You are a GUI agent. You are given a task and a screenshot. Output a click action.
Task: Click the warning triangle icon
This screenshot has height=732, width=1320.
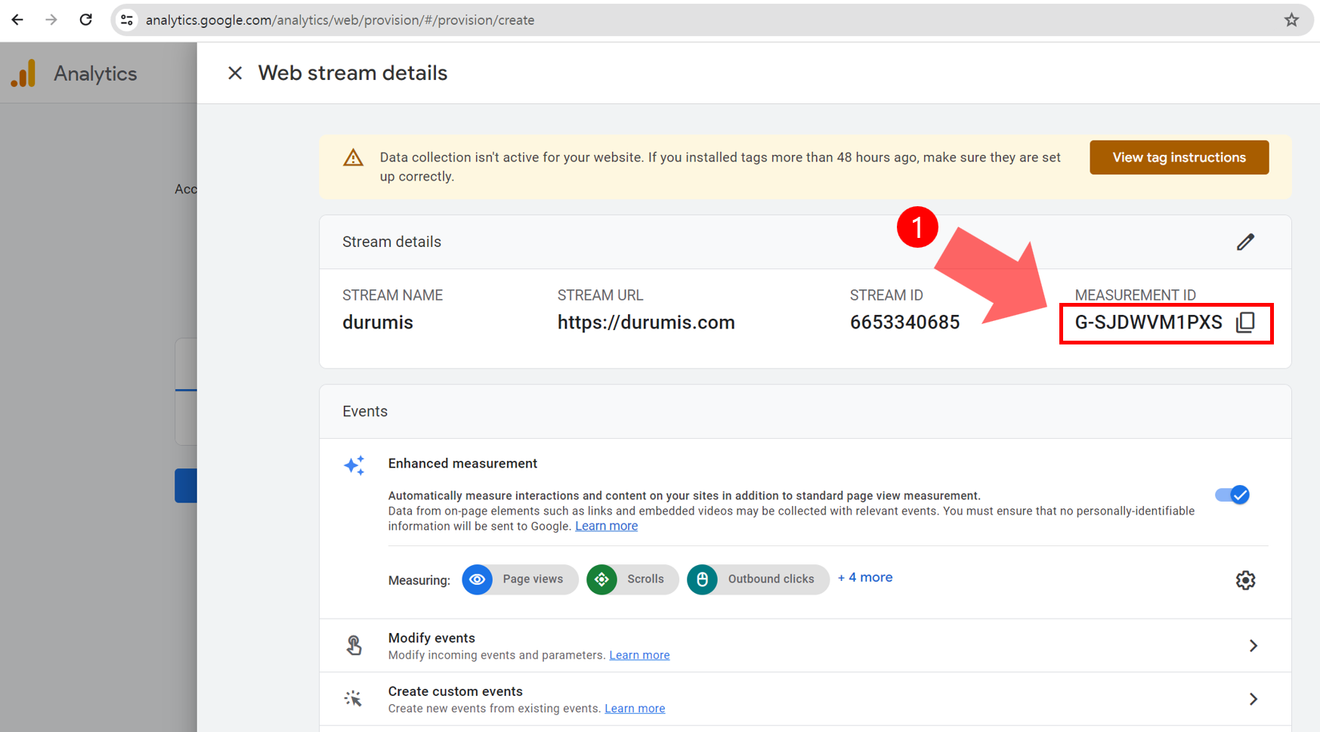point(353,158)
